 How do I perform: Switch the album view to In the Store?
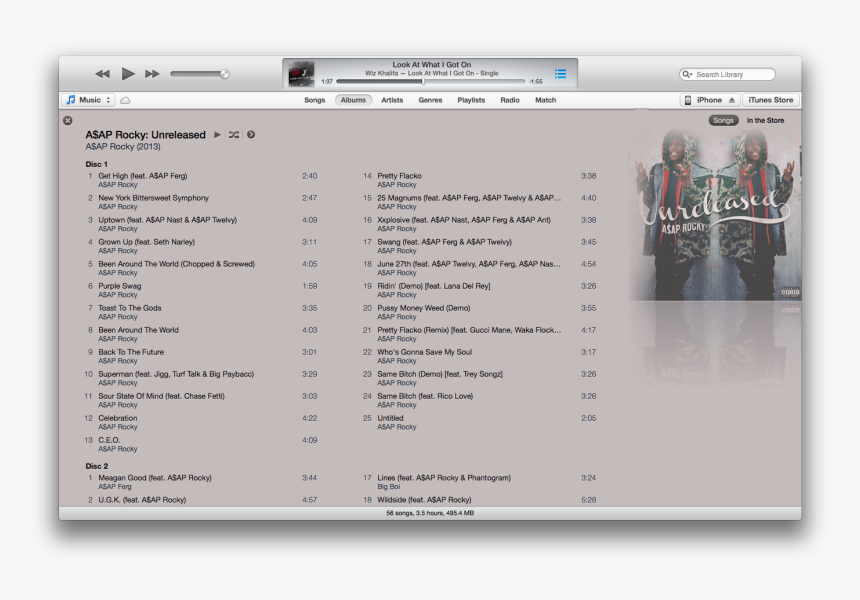tap(764, 120)
